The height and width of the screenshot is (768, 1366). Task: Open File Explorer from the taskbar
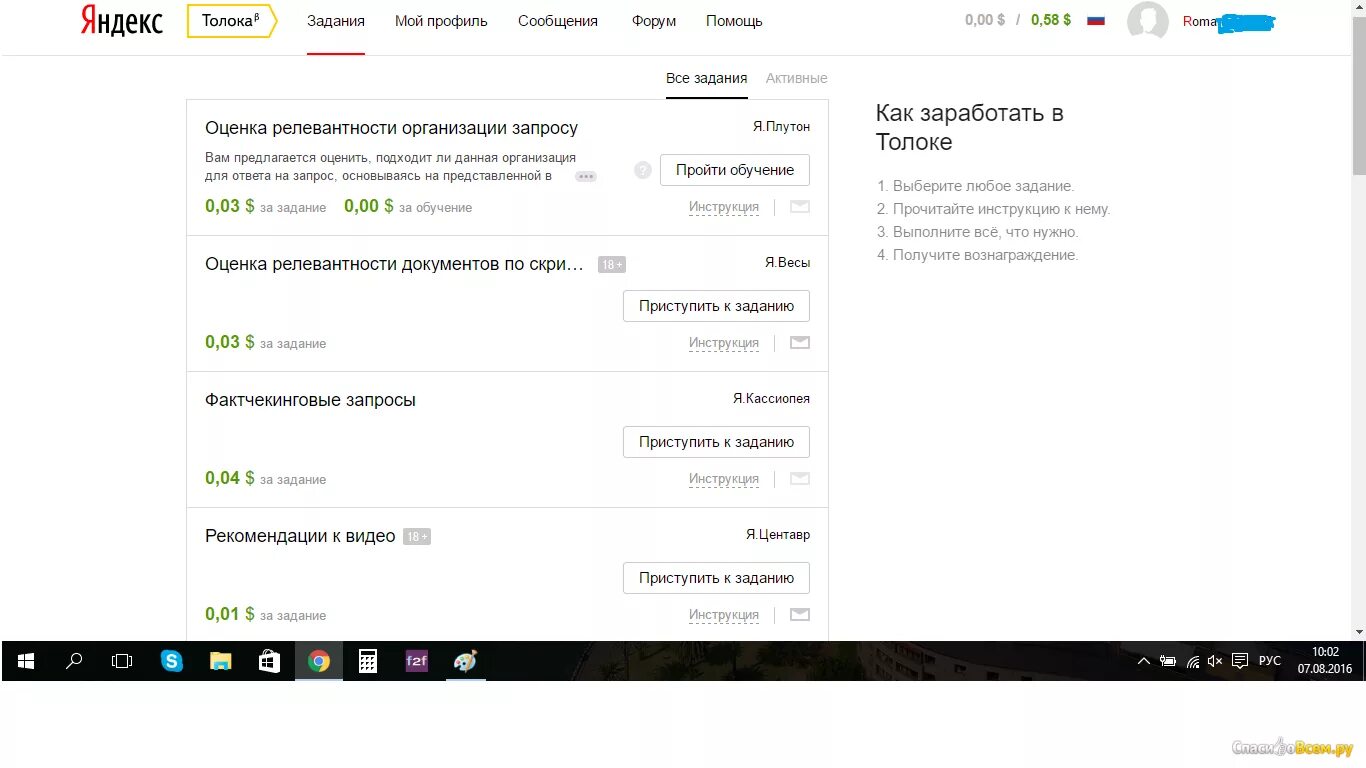click(x=220, y=661)
